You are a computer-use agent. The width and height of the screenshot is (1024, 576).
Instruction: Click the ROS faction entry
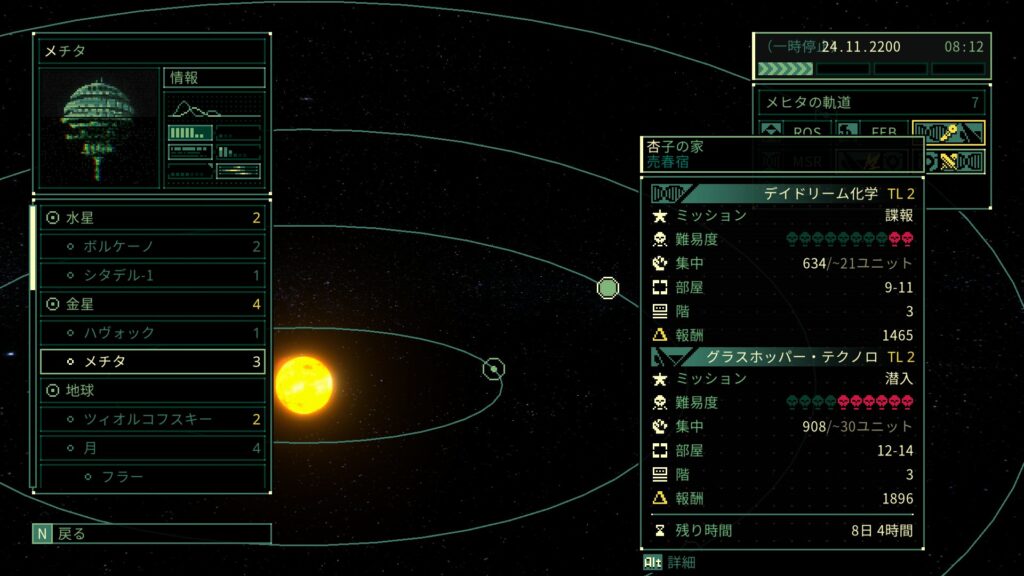point(795,130)
